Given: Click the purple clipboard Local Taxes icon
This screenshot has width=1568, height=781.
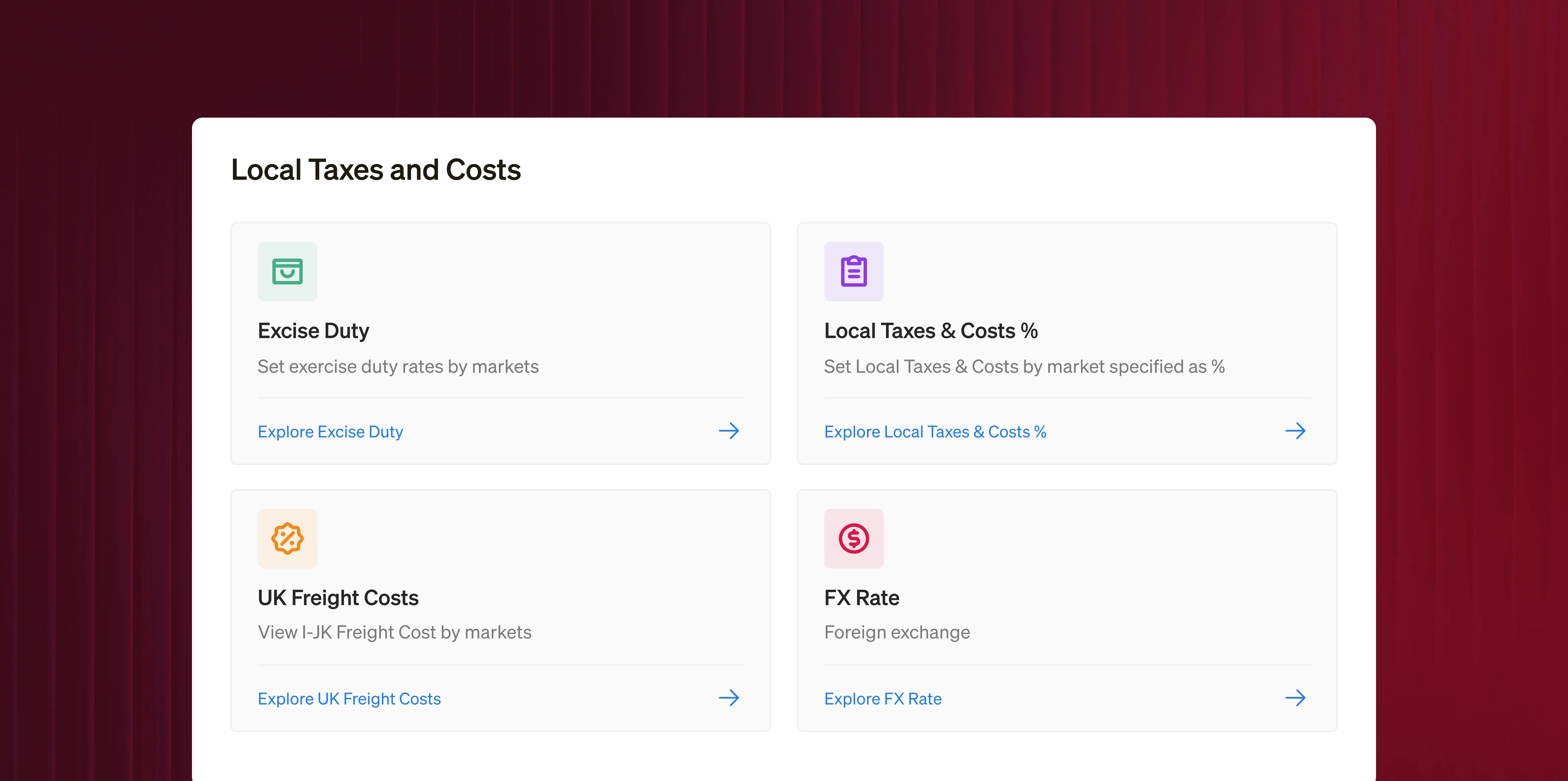Looking at the screenshot, I should 853,271.
